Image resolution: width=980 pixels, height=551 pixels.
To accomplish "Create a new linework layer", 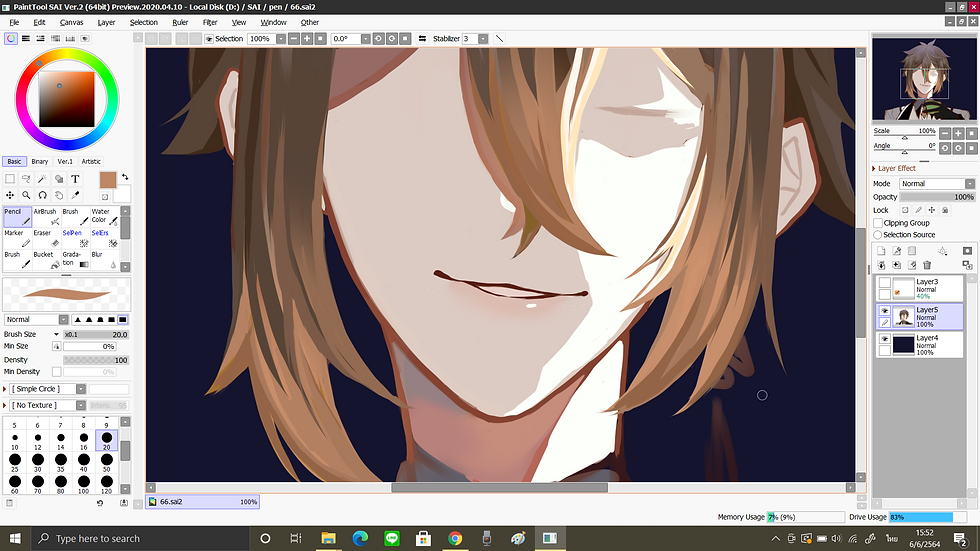I will [x=897, y=251].
